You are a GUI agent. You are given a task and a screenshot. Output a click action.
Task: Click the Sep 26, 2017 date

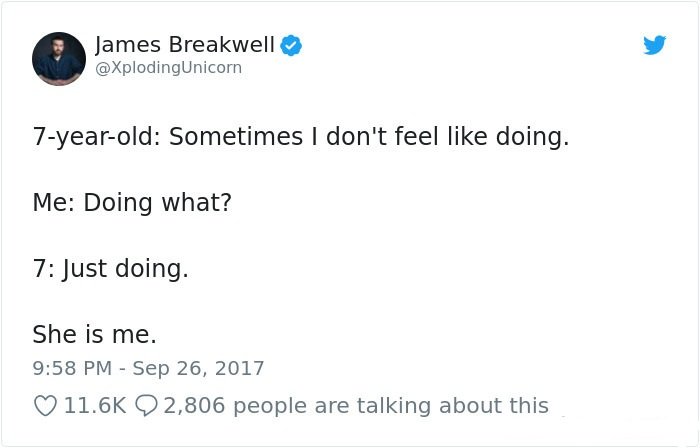(x=198, y=369)
